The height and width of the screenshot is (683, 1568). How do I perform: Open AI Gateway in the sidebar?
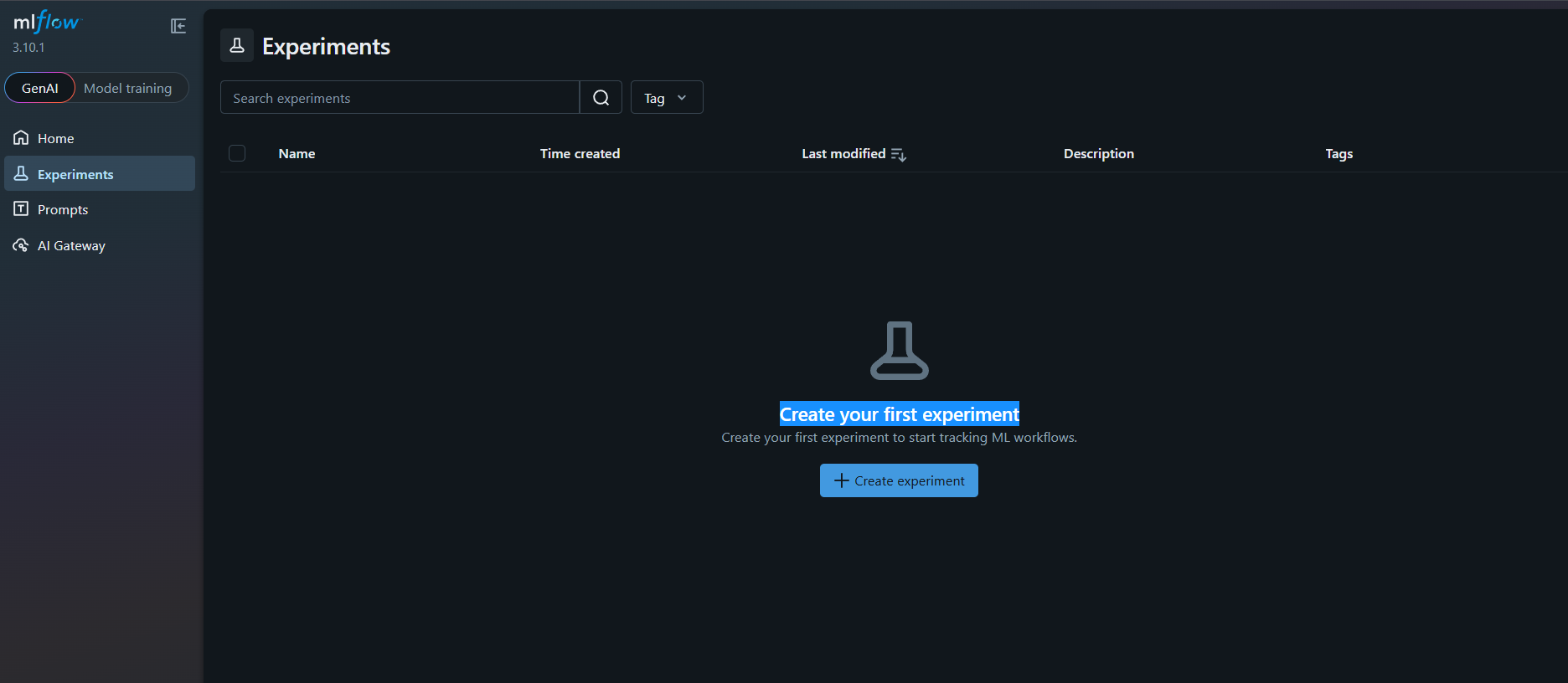(x=71, y=245)
